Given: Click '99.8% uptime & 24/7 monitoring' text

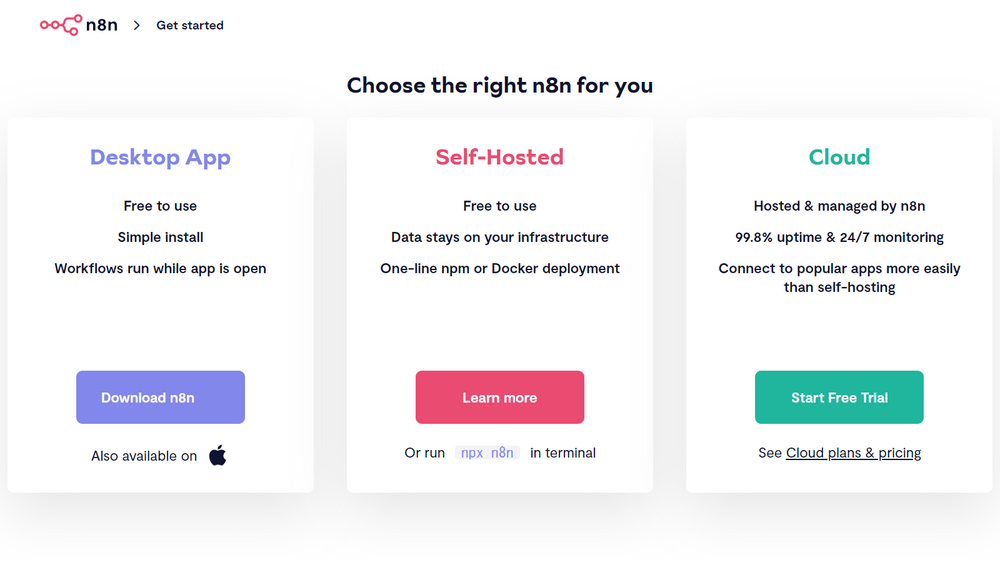Looking at the screenshot, I should click(x=839, y=237).
